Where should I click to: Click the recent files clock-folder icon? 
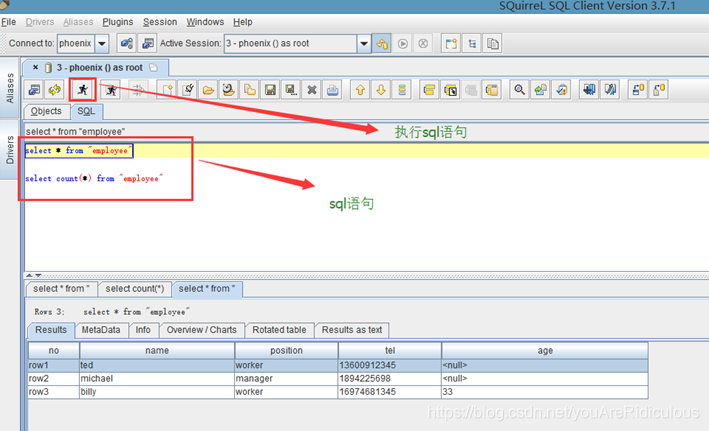[229, 90]
